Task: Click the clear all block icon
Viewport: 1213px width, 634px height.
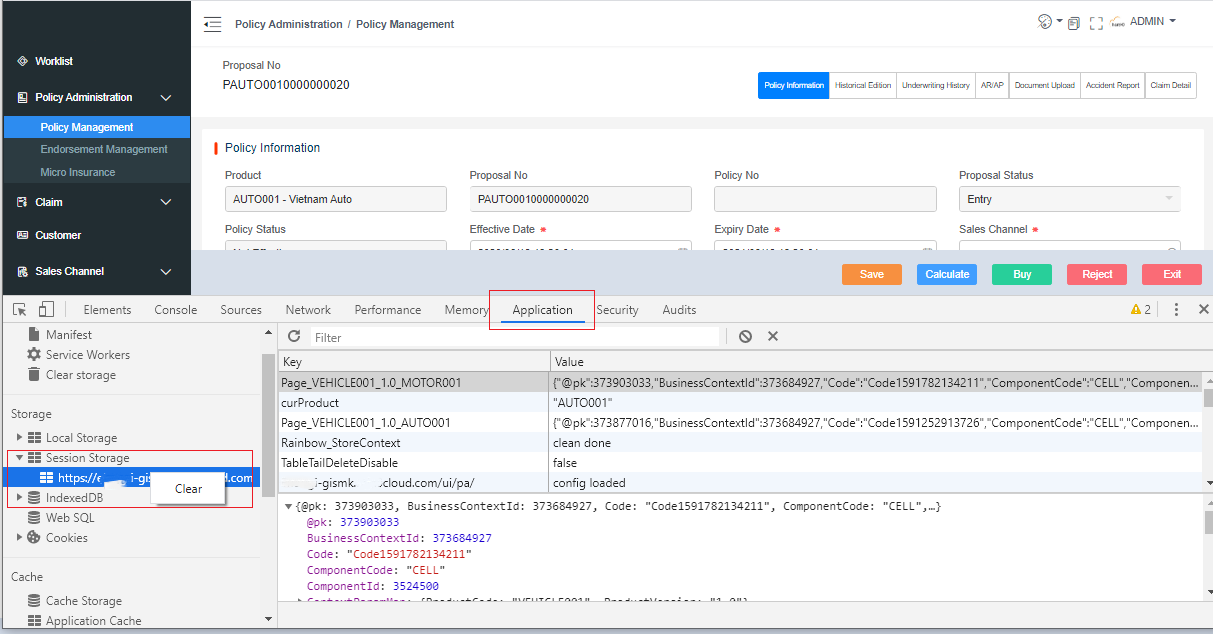Action: [x=745, y=337]
